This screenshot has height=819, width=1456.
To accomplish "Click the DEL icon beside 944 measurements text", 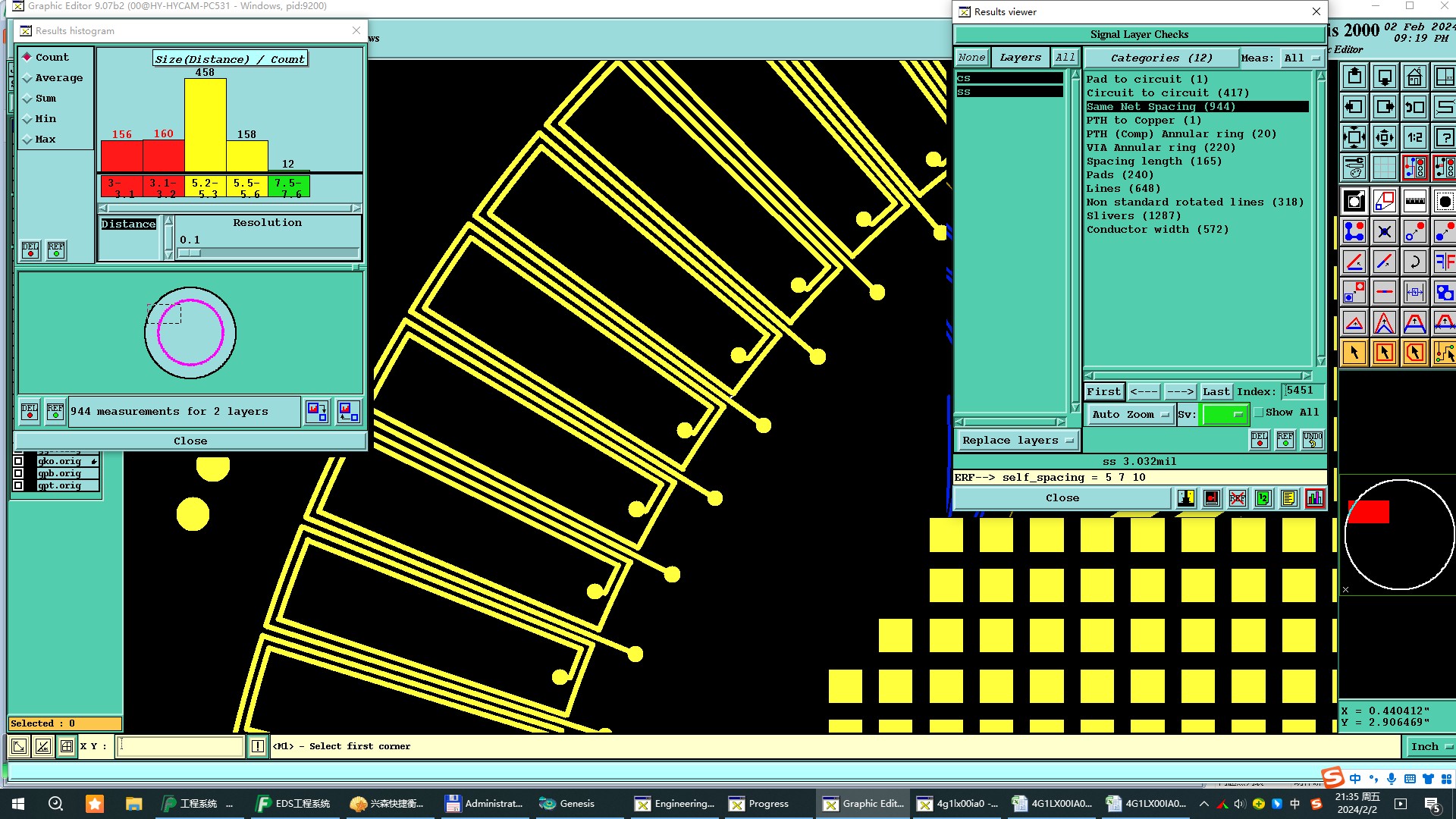I will pos(30,412).
